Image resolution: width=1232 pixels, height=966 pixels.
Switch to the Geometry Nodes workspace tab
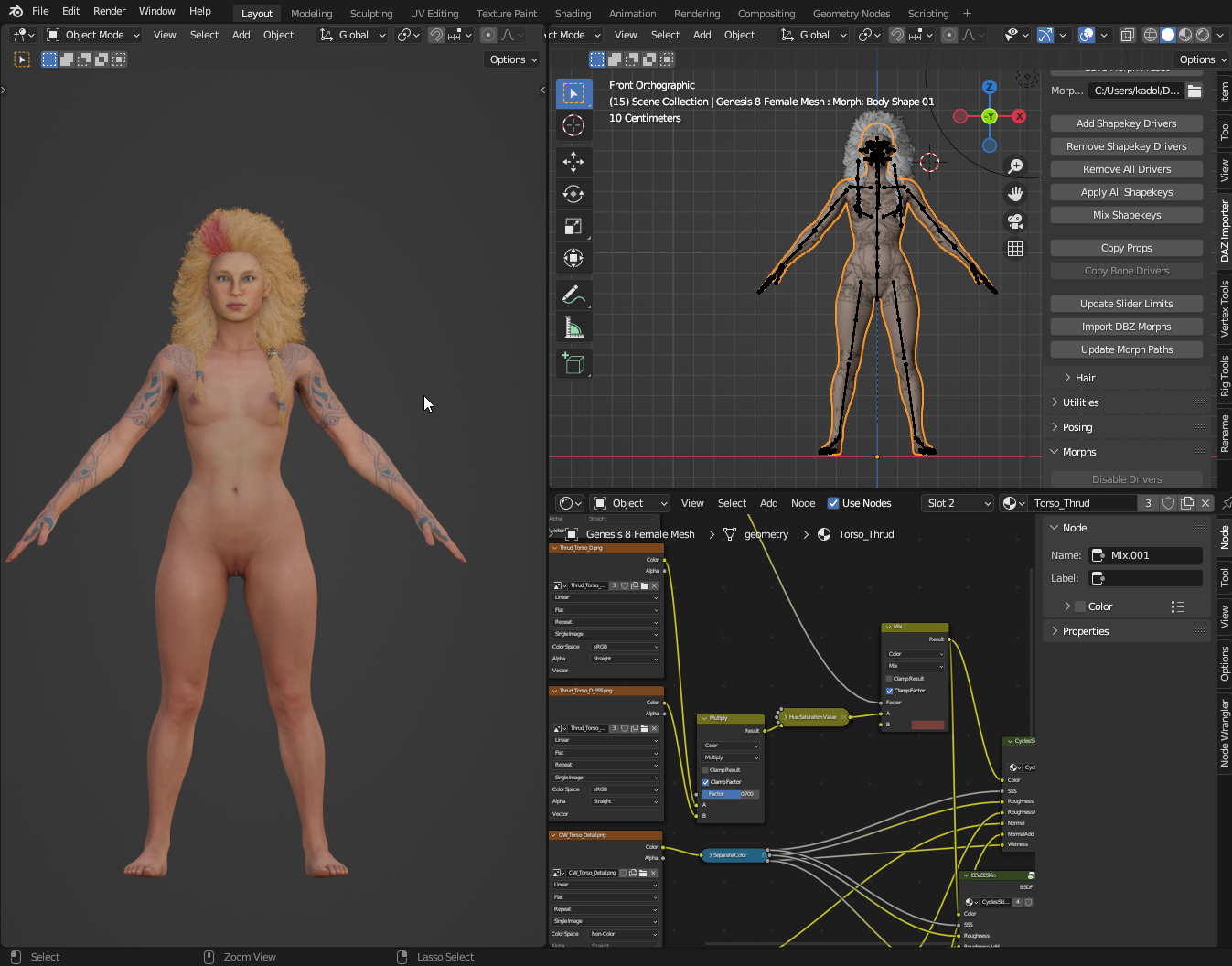(x=852, y=14)
